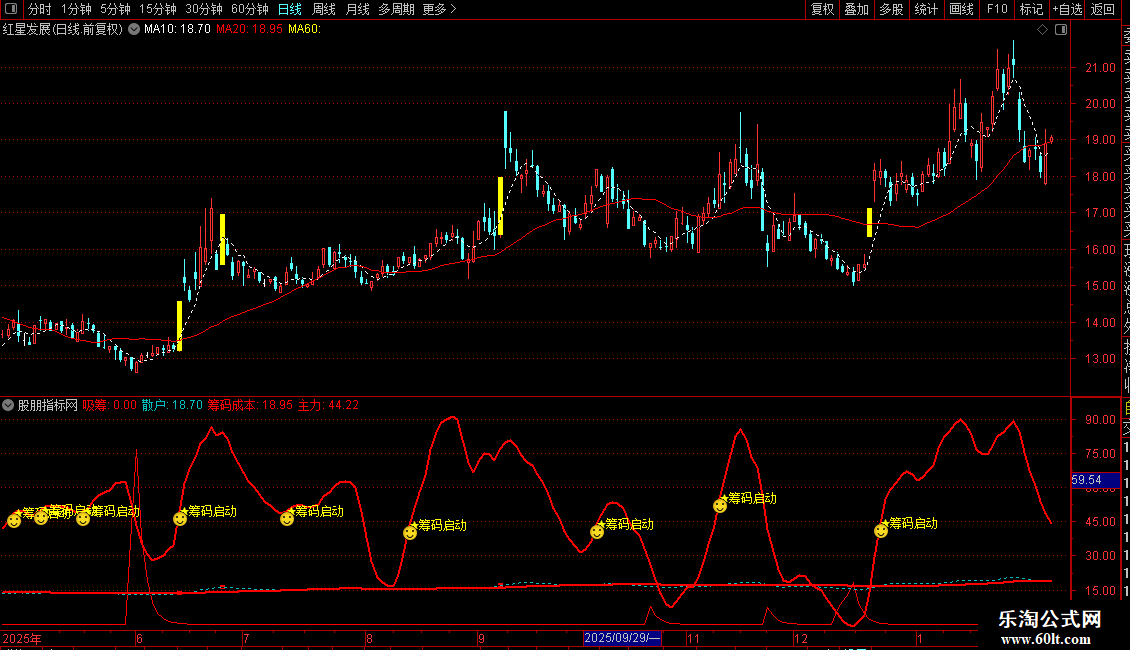Viewport: 1130px width, 650px height.
Task: Click the yellow signal candle in December near 17.00
Action: click(869, 222)
